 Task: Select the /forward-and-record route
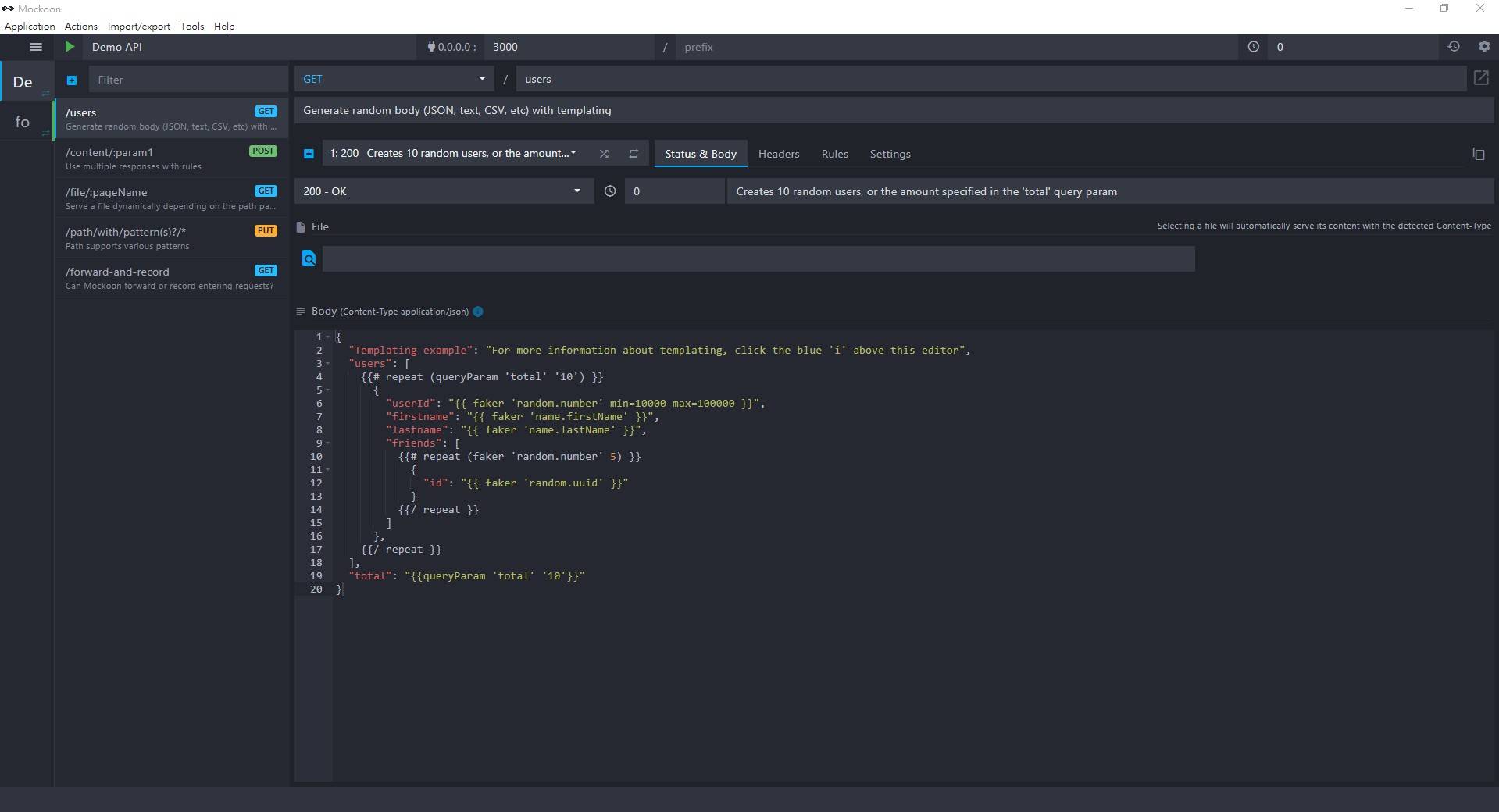coord(171,278)
